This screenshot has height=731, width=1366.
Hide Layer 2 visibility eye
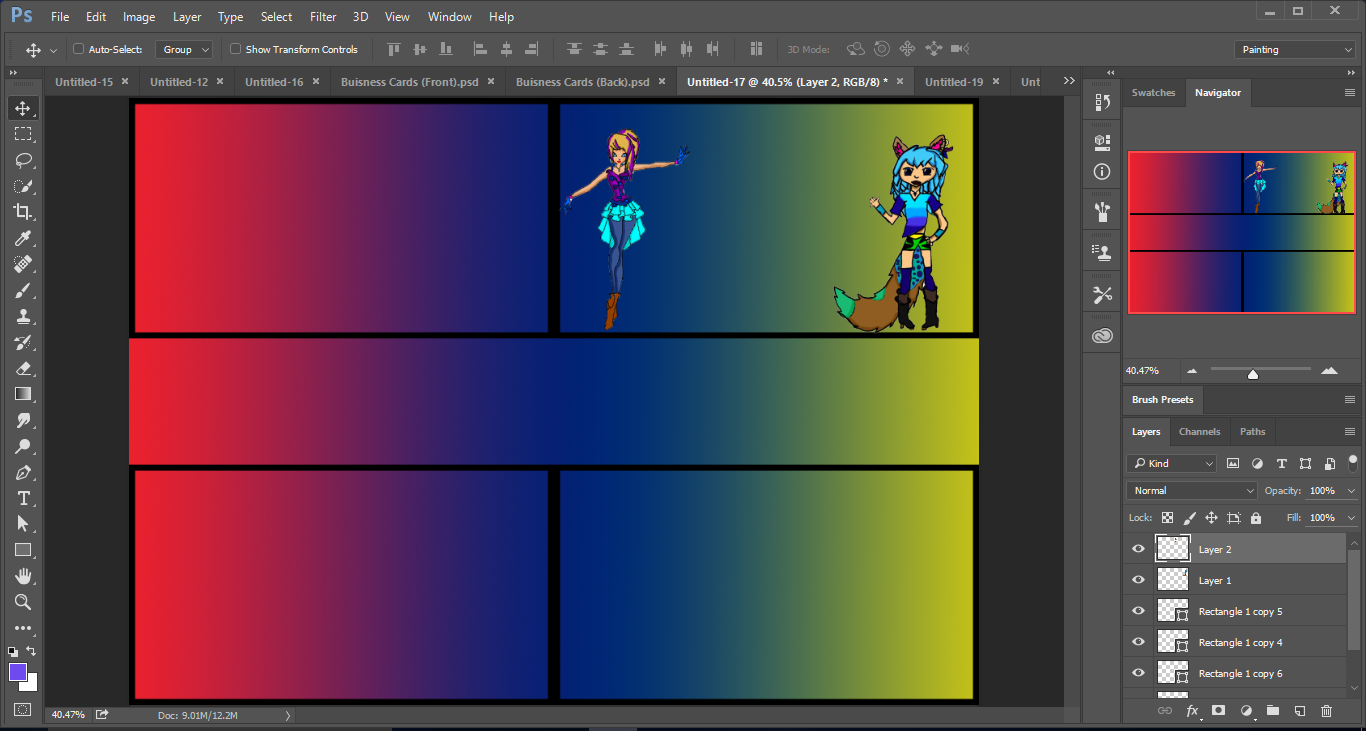point(1138,549)
